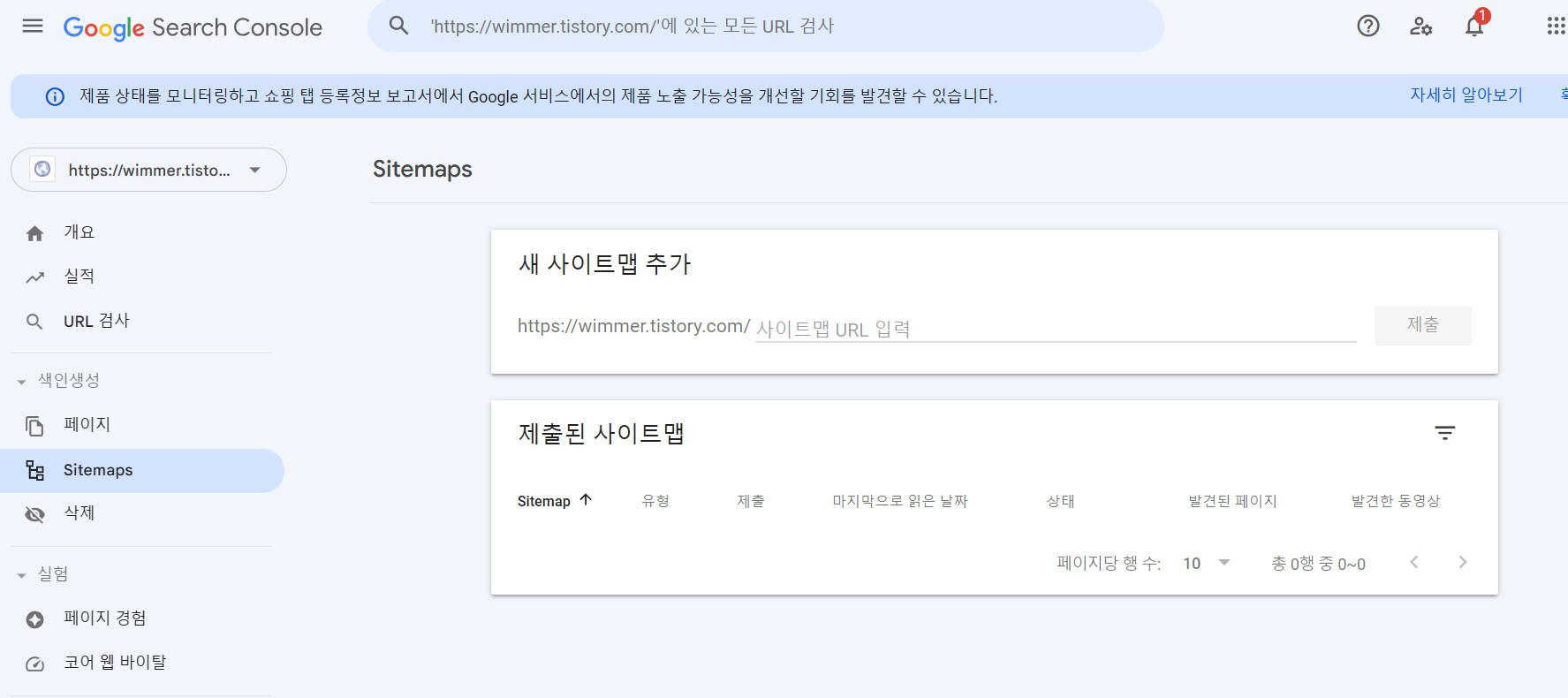Click the 사이트맵 URL 입력 field
This screenshot has width=1568, height=698.
pyautogui.click(x=1056, y=329)
